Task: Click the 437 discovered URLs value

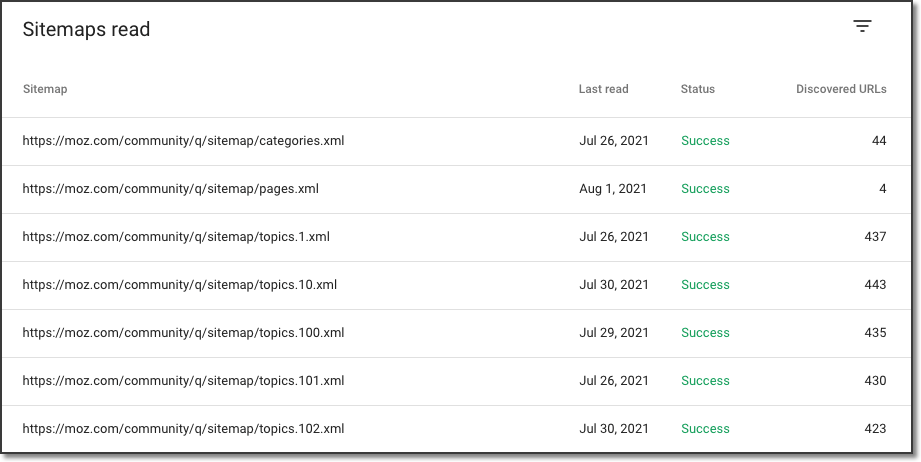Action: tap(875, 237)
